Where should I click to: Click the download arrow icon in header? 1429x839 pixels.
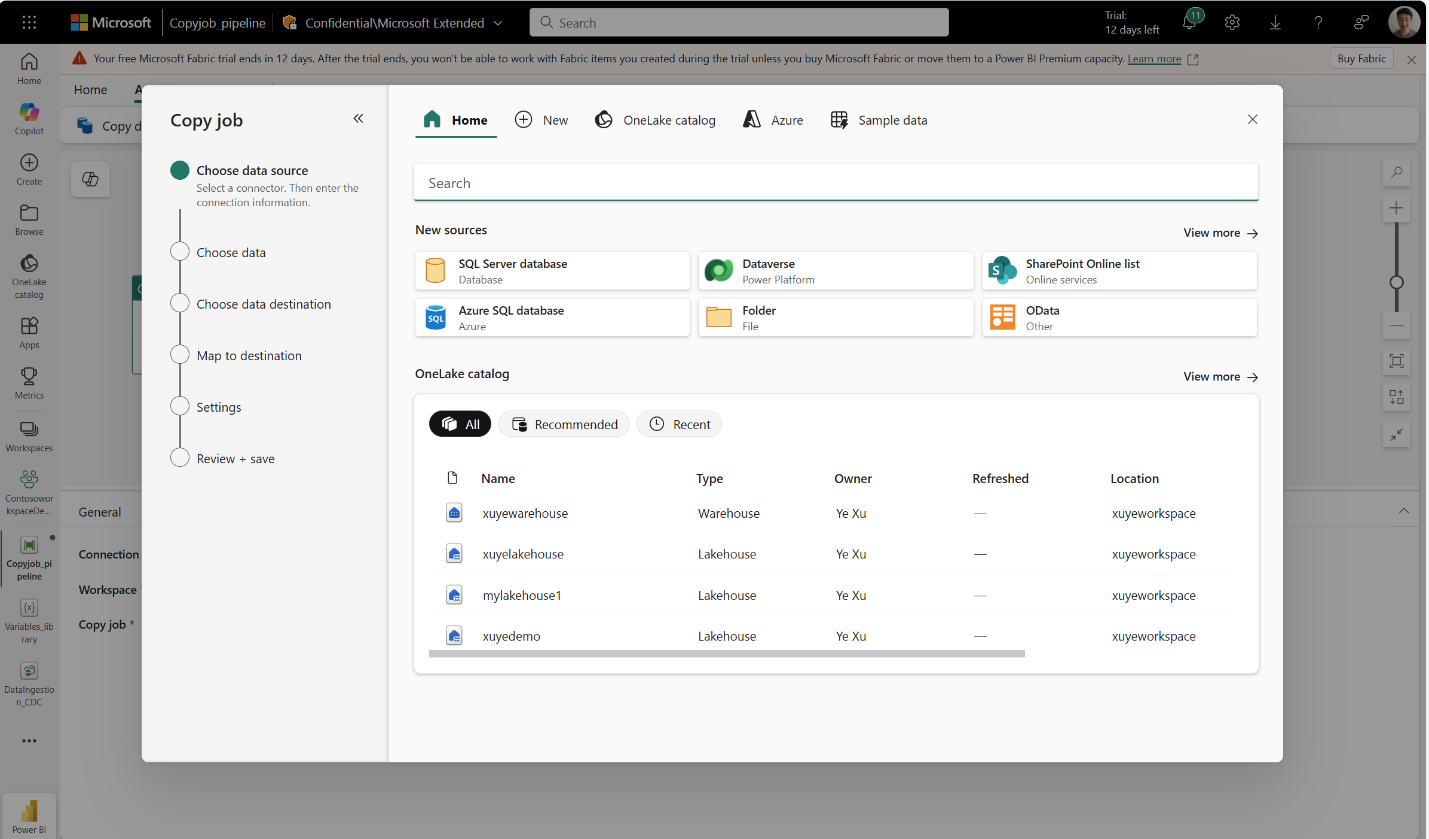(x=1275, y=22)
